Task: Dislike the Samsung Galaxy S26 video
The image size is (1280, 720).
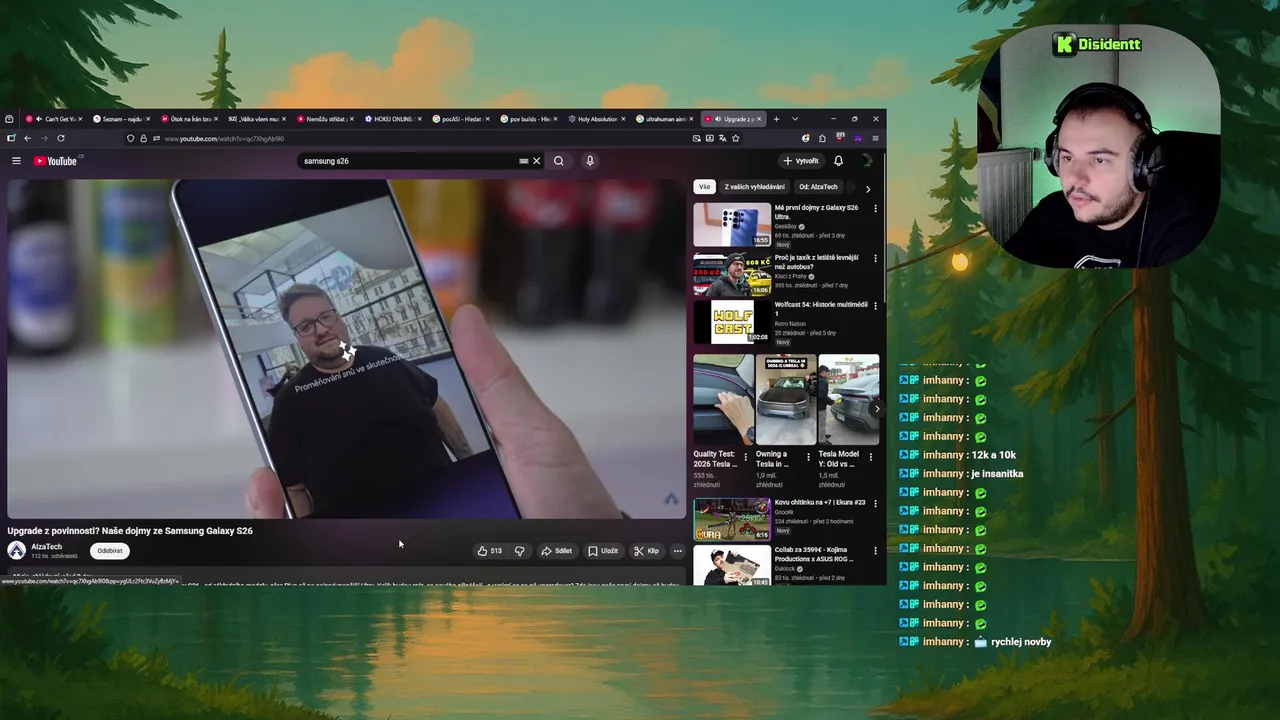Action: [519, 551]
